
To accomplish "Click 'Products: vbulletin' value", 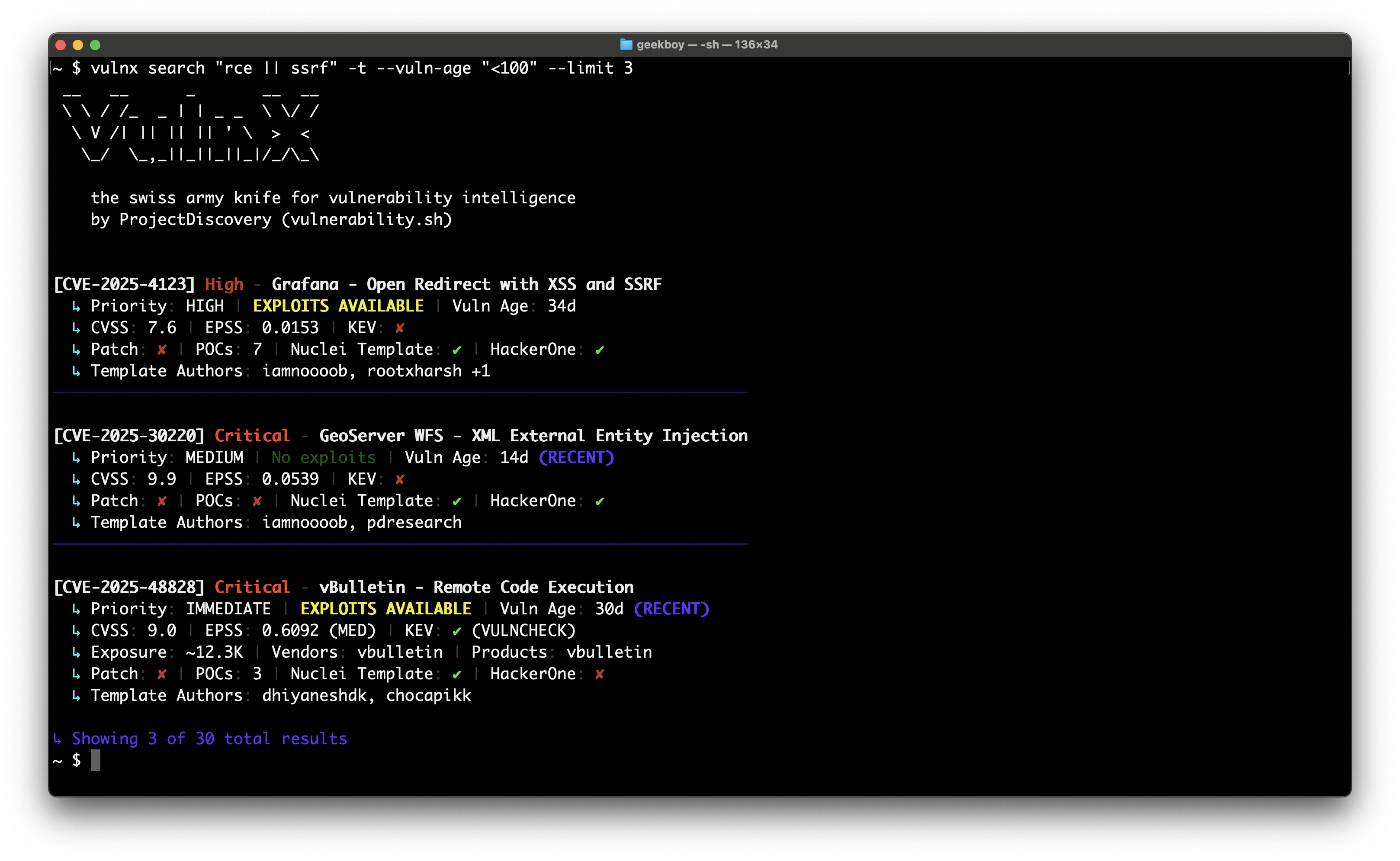I will (562, 652).
